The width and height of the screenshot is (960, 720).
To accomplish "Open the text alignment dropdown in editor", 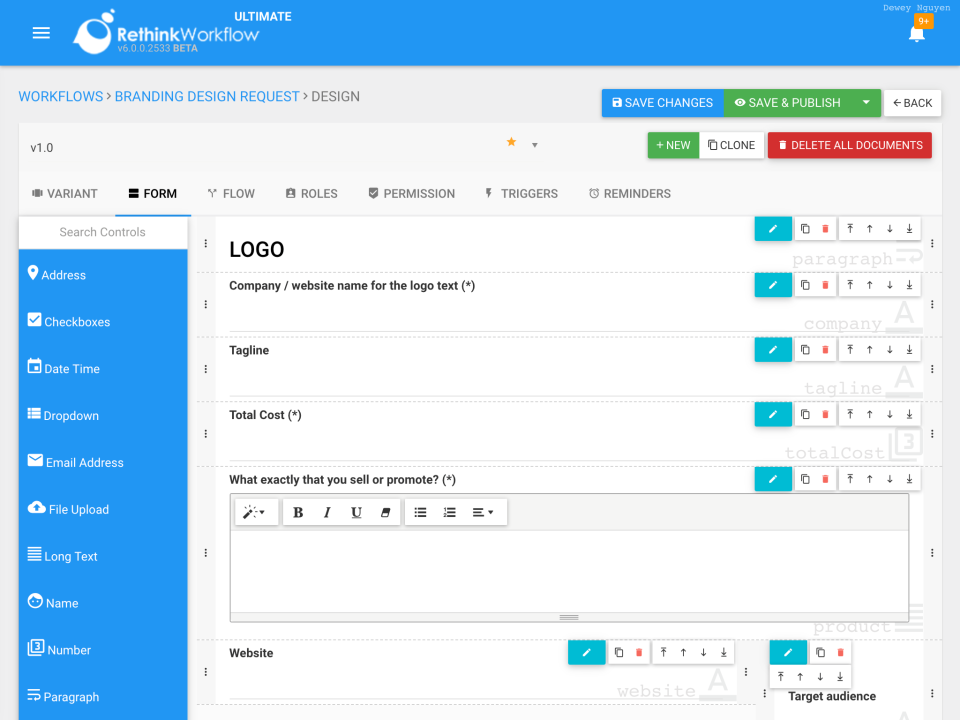I will pyautogui.click(x=482, y=511).
